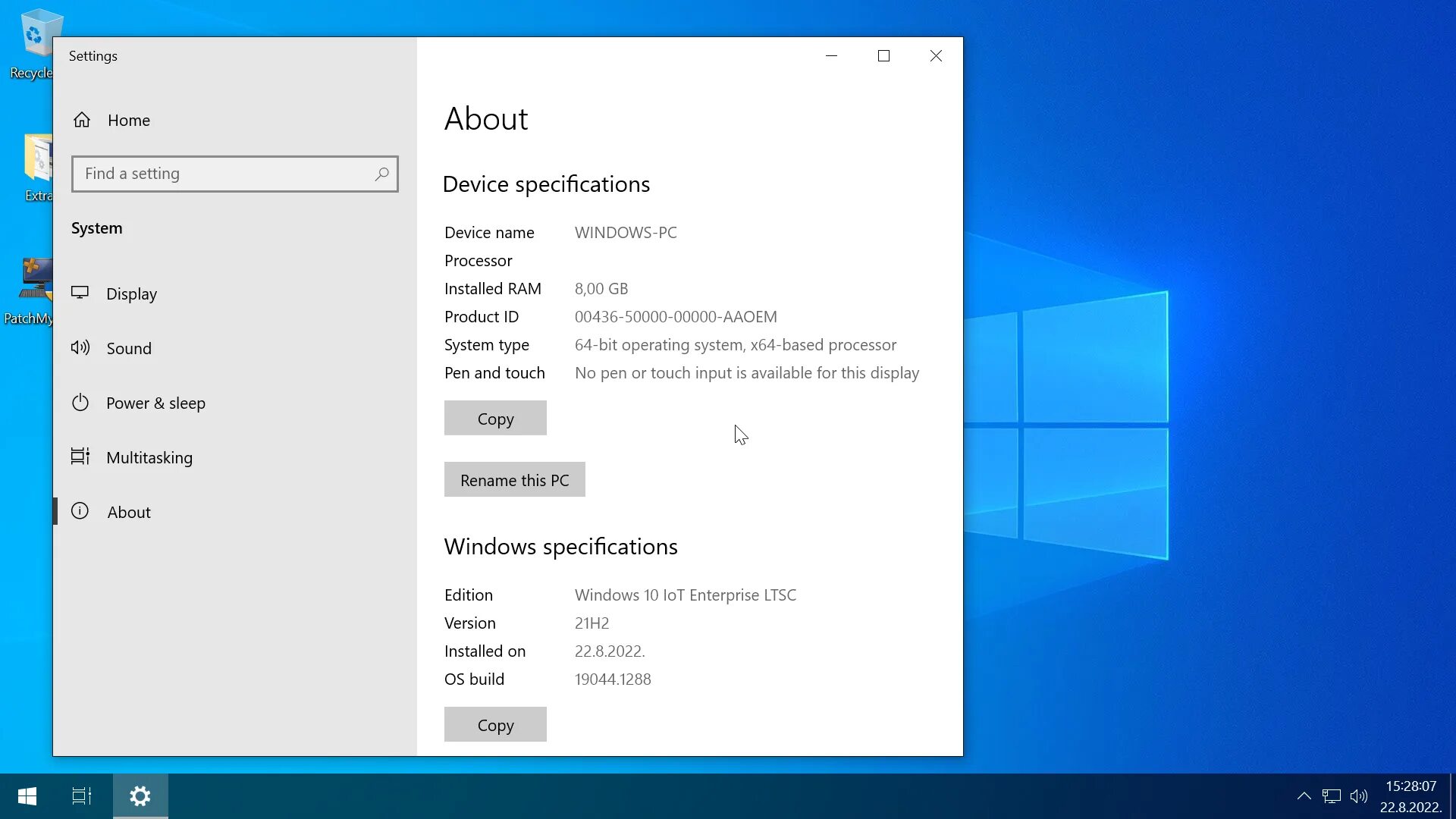Select the Multitasking menu item
The image size is (1456, 819).
[x=149, y=457]
